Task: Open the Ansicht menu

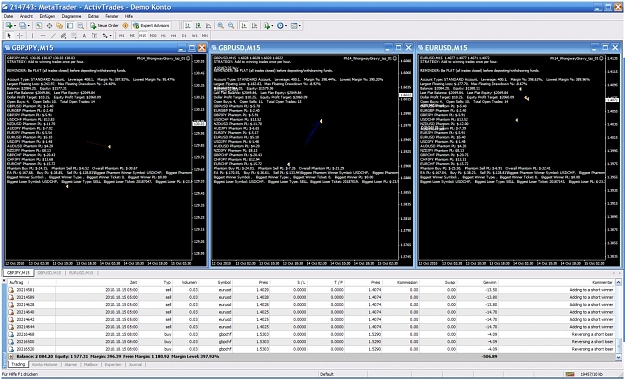Action: click(x=26, y=16)
